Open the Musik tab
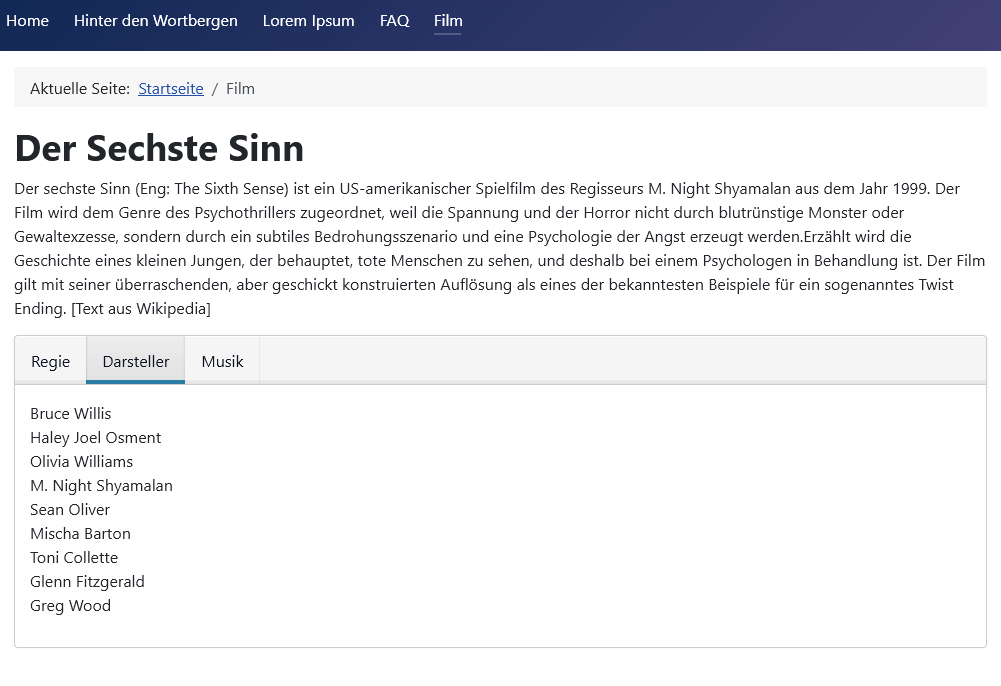The width and height of the screenshot is (1001, 686). tap(222, 361)
